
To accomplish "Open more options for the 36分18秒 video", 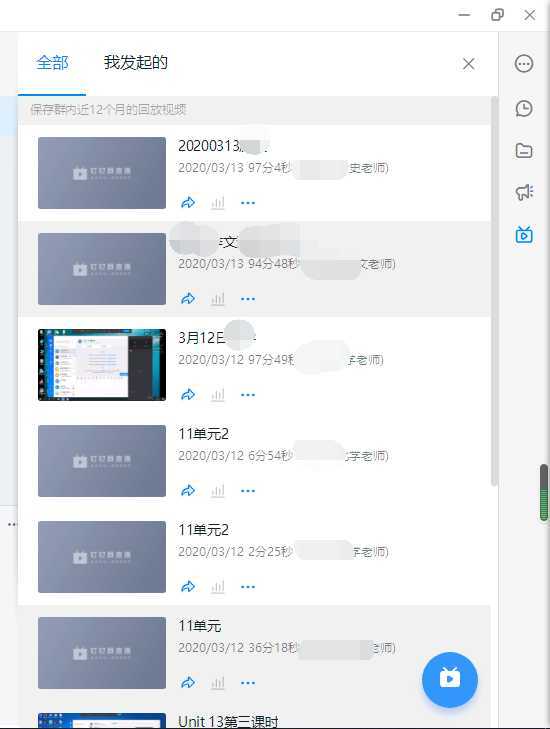I will click(248, 683).
